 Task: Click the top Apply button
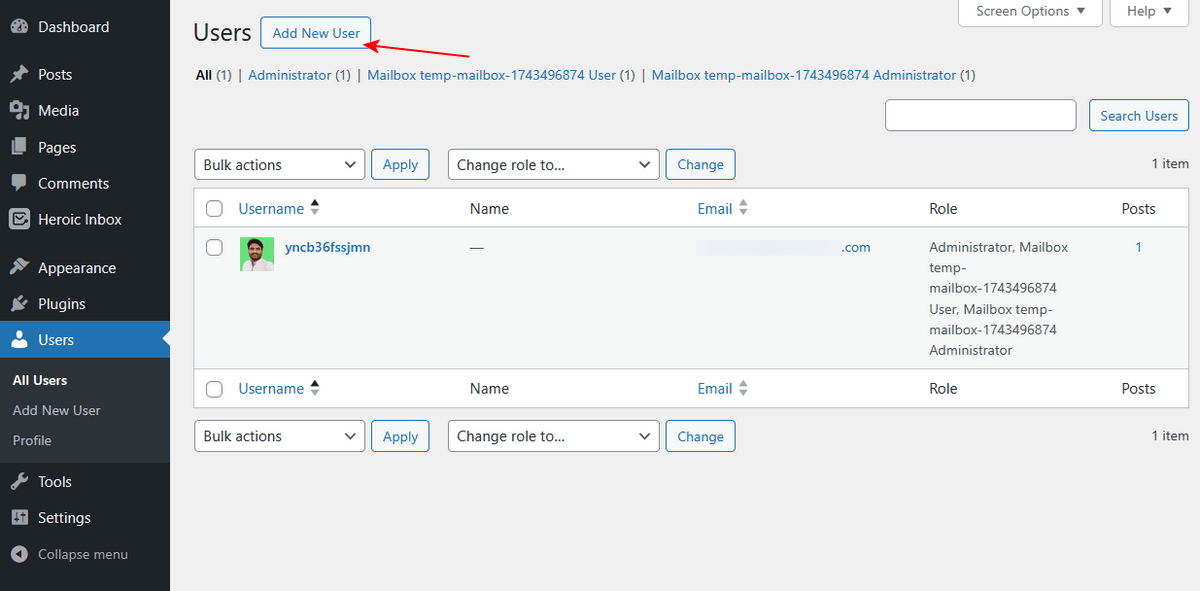[400, 165]
